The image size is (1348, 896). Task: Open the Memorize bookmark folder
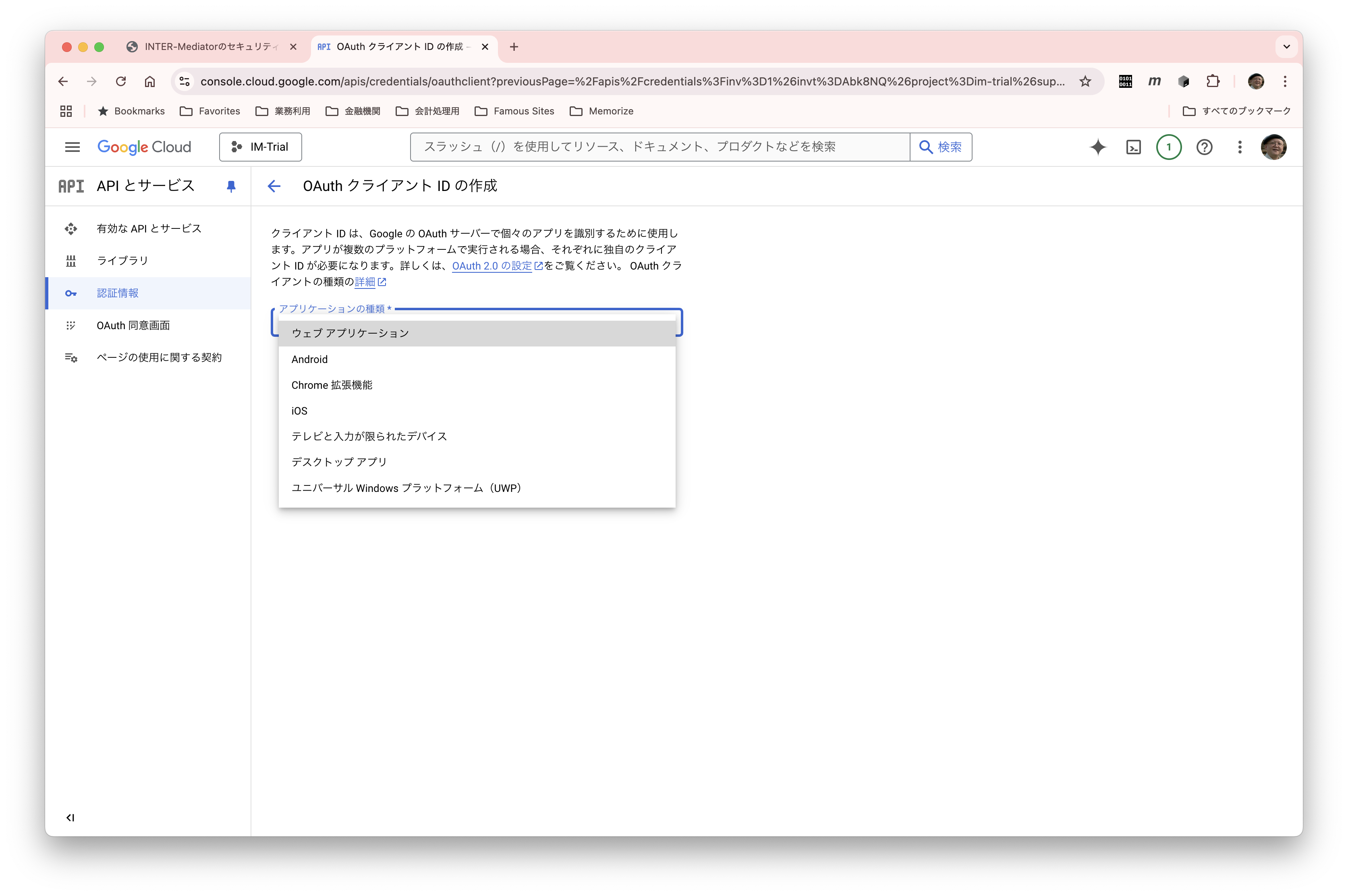[x=602, y=111]
